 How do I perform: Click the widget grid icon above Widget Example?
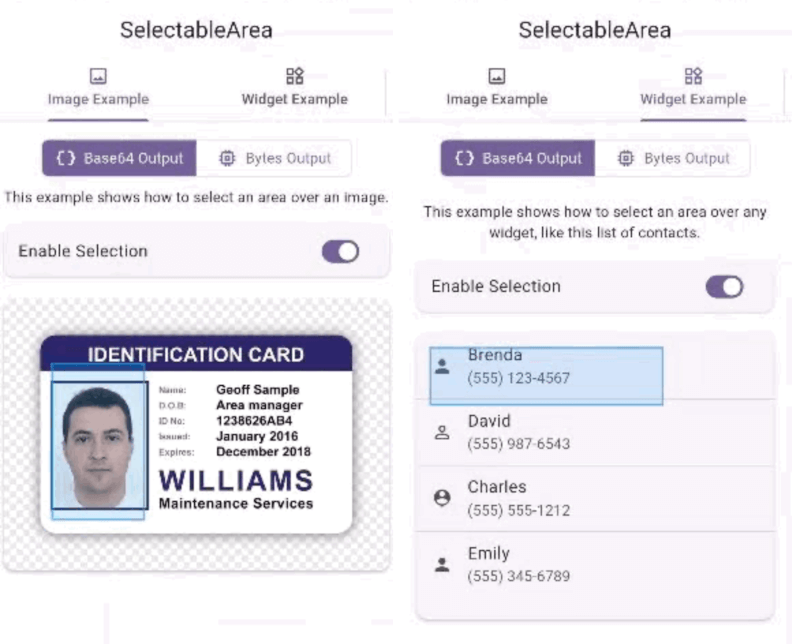click(295, 73)
